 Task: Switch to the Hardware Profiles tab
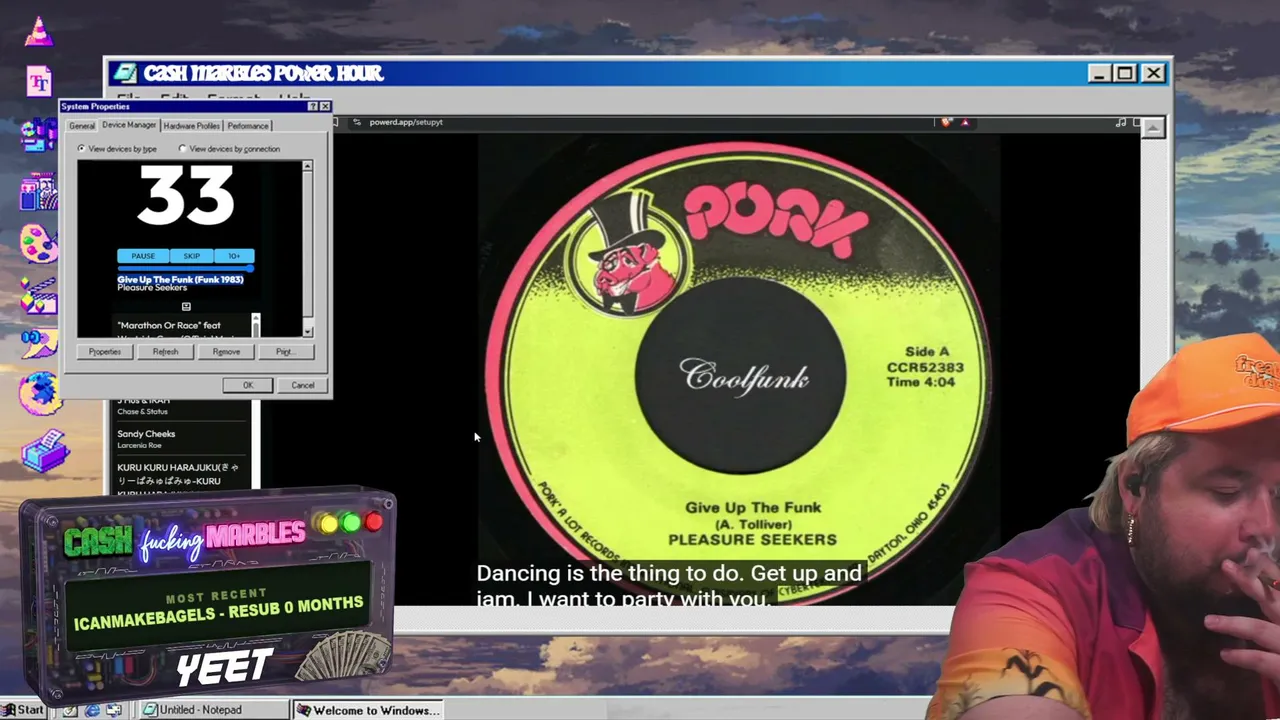191,126
